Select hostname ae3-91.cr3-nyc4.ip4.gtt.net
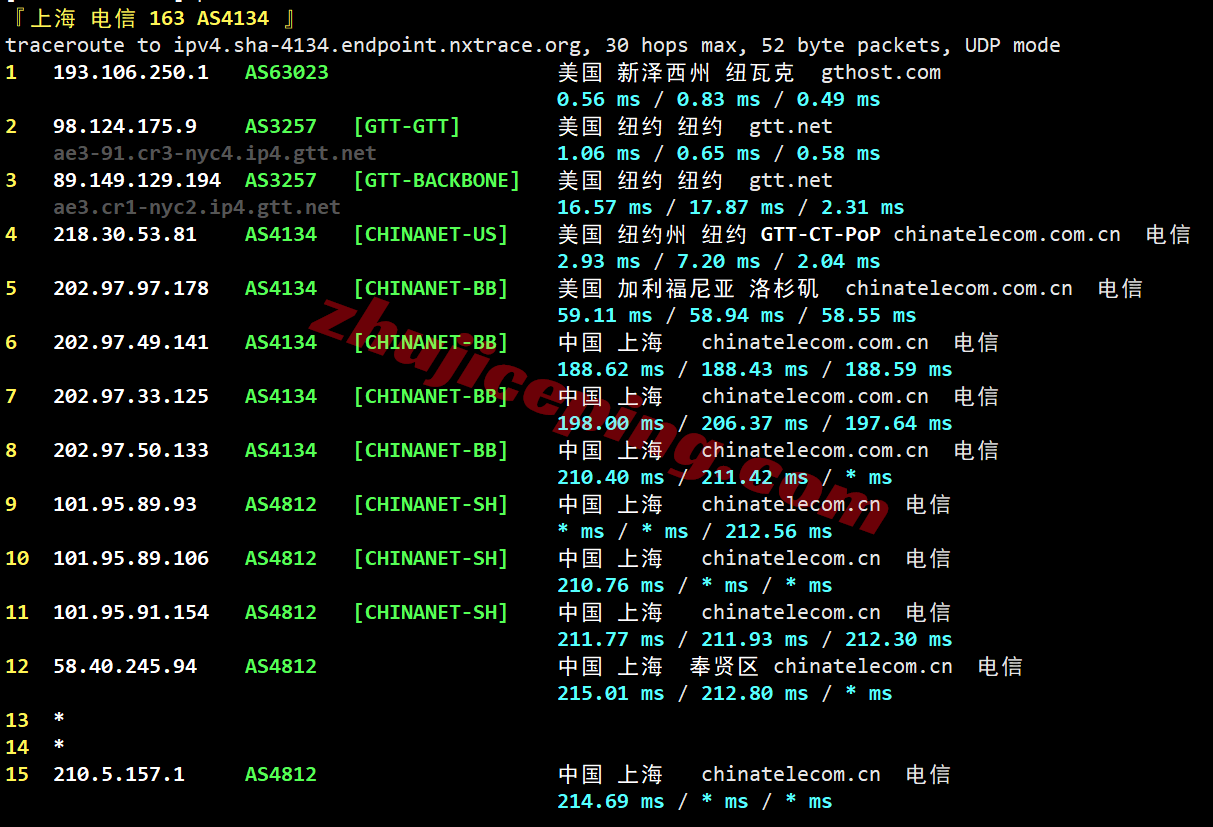Screen dimensions: 1213x827 pos(215,153)
